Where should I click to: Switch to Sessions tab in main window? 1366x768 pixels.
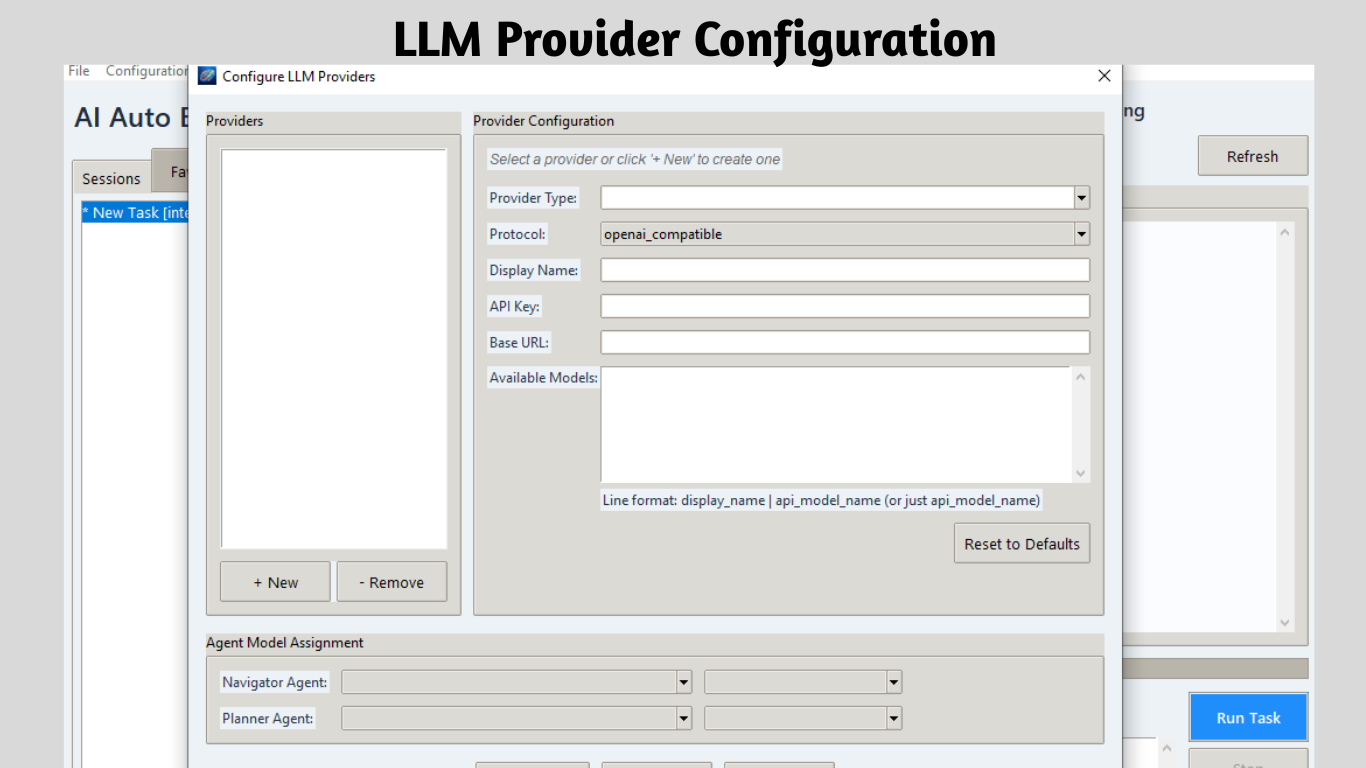point(111,178)
